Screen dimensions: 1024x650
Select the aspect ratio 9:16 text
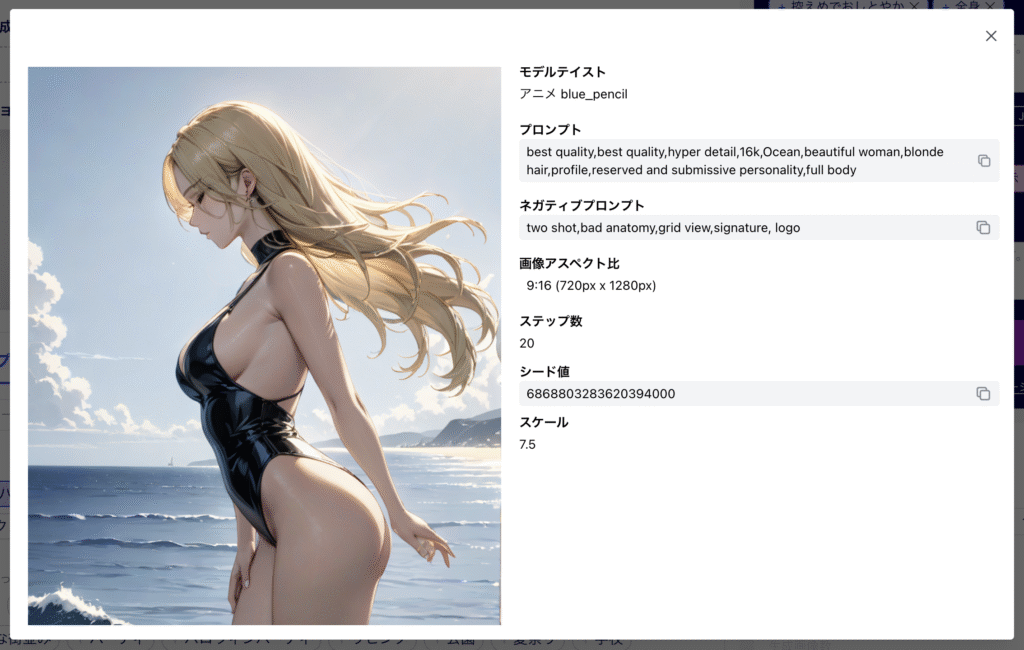591,285
